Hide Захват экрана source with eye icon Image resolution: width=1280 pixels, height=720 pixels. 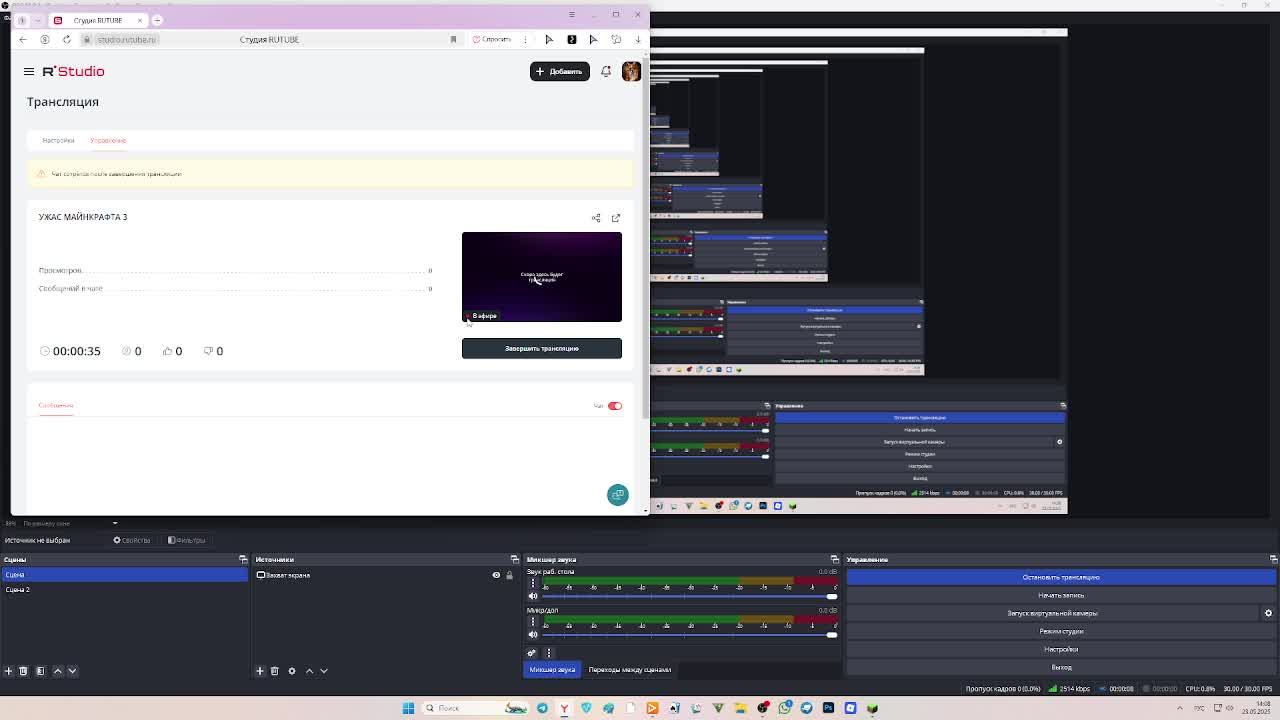click(496, 575)
